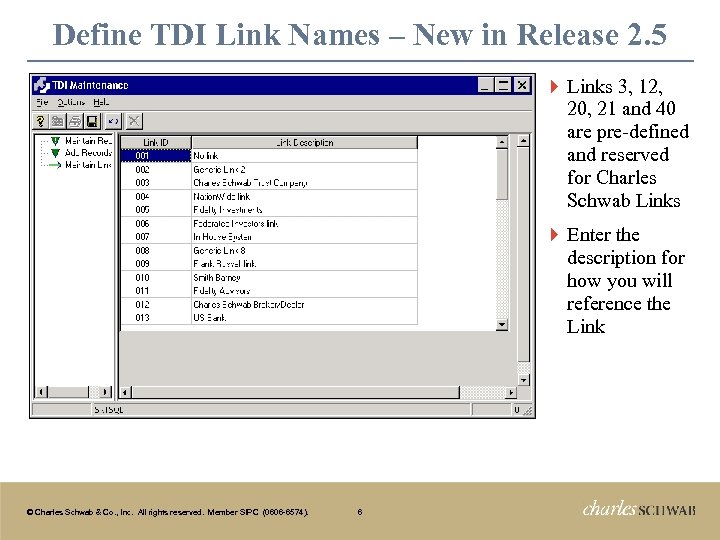Click the Federated Investors link cell
This screenshot has width=720, height=540.
(304, 224)
